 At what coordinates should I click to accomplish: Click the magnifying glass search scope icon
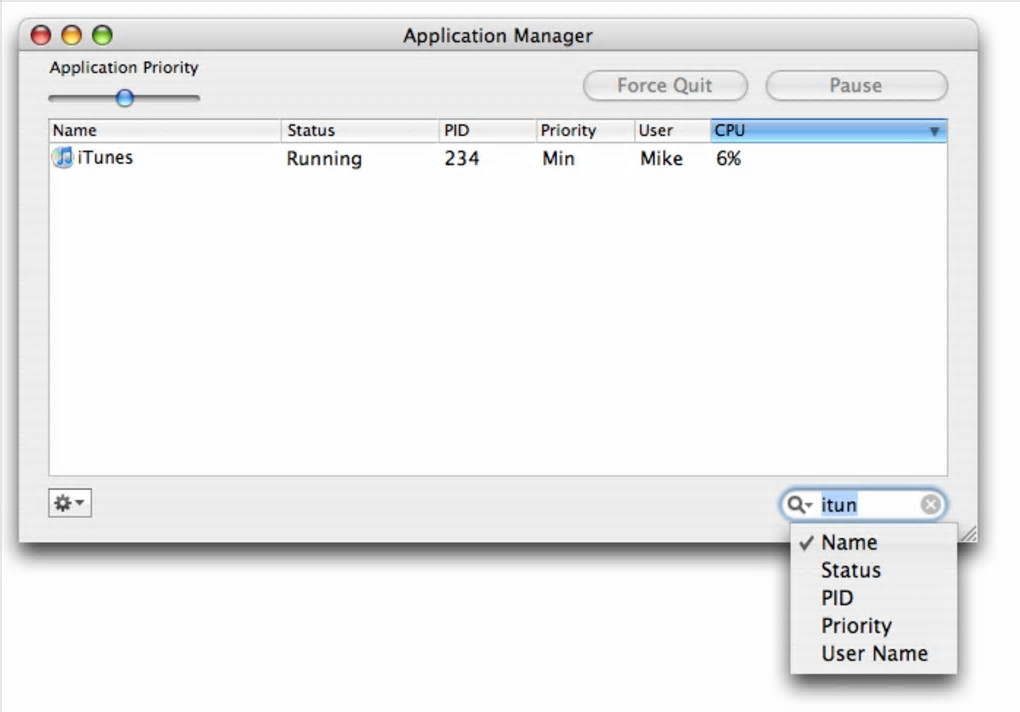pos(799,505)
